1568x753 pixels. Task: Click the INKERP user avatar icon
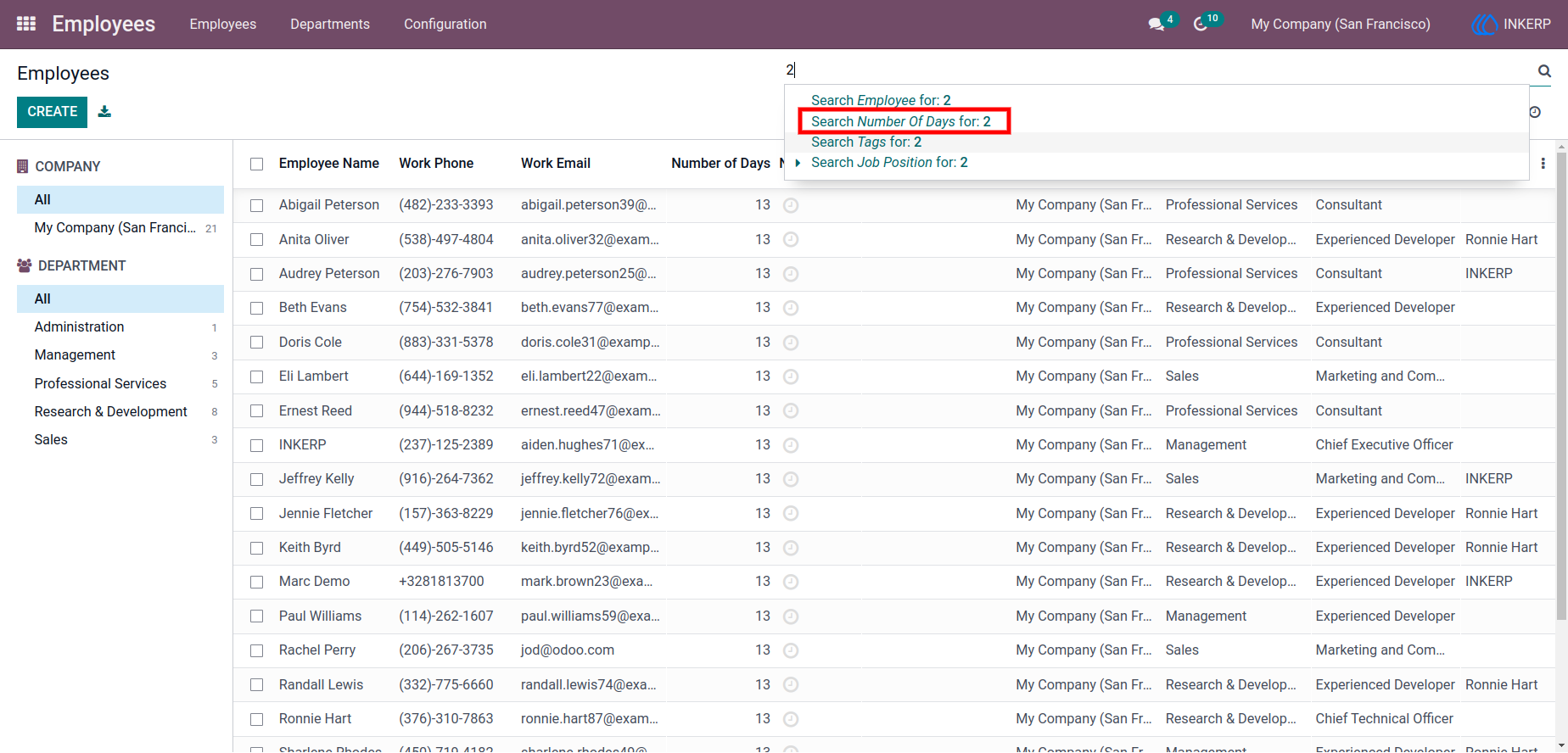coord(1484,25)
